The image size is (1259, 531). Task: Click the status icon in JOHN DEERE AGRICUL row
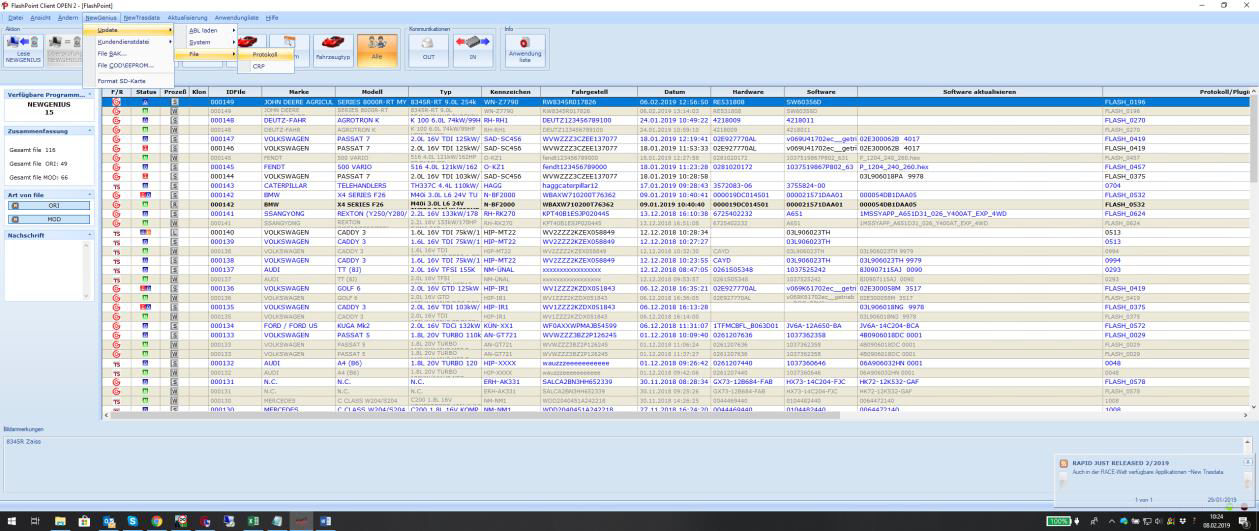coord(145,101)
